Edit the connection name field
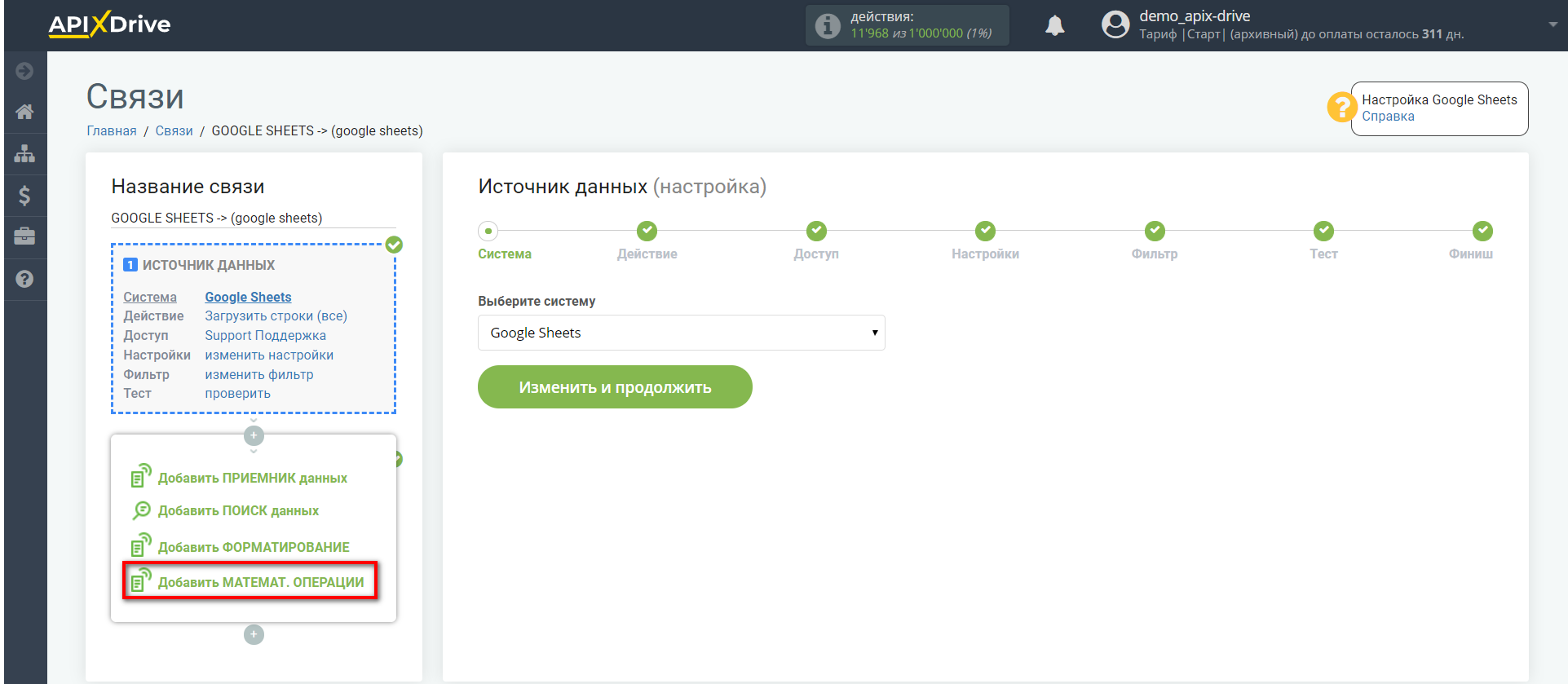Image resolution: width=1568 pixels, height=684 pixels. coord(254,218)
